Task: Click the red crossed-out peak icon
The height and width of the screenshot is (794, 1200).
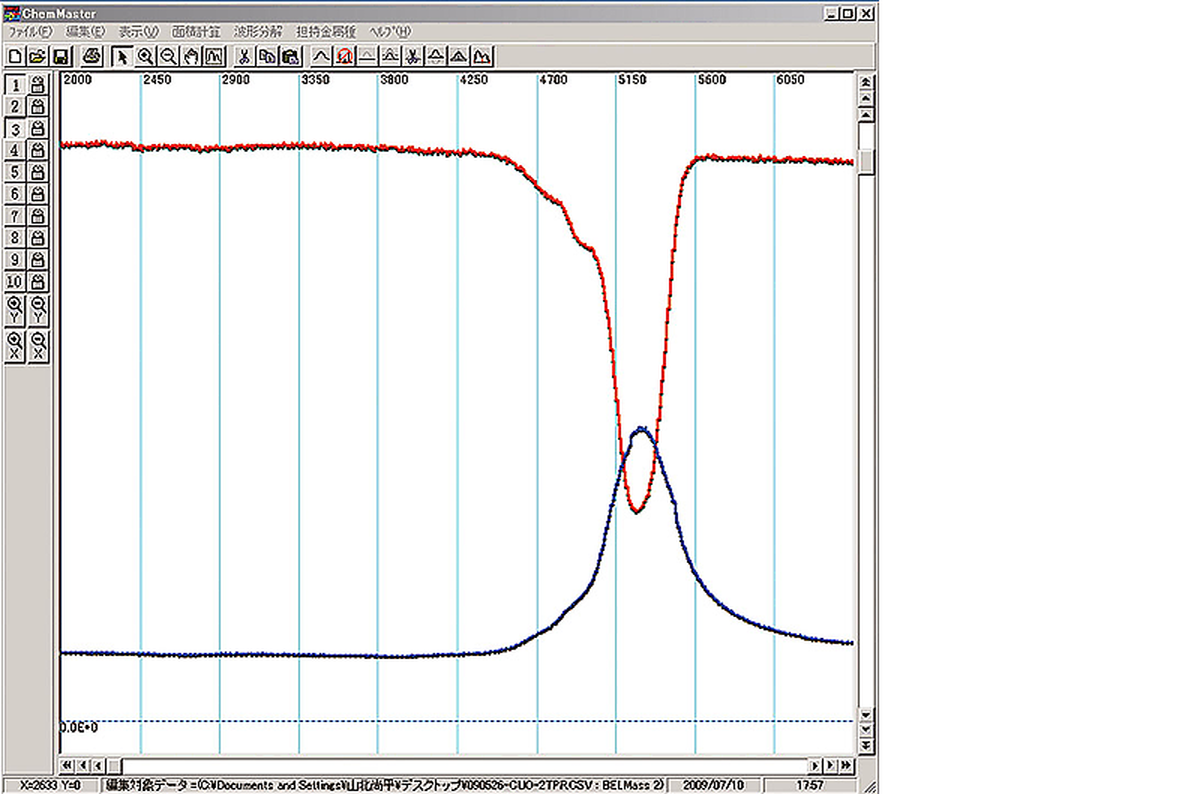Action: point(344,56)
